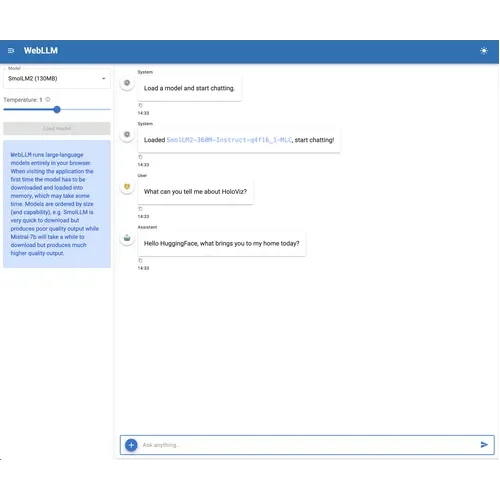Click the second System avatar beside Loaded message
The width and height of the screenshot is (500, 500).
[127, 134]
